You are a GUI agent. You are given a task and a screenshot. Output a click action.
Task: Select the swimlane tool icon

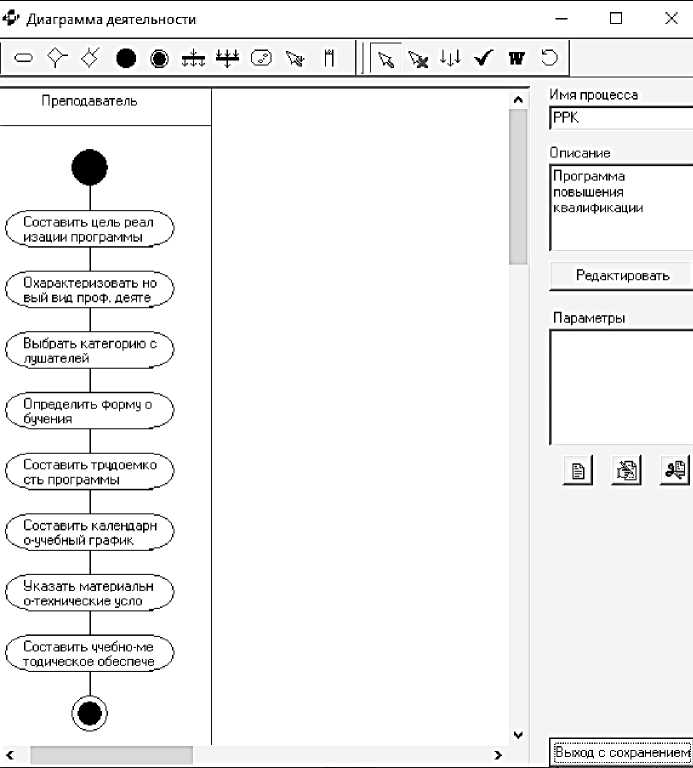click(x=329, y=58)
